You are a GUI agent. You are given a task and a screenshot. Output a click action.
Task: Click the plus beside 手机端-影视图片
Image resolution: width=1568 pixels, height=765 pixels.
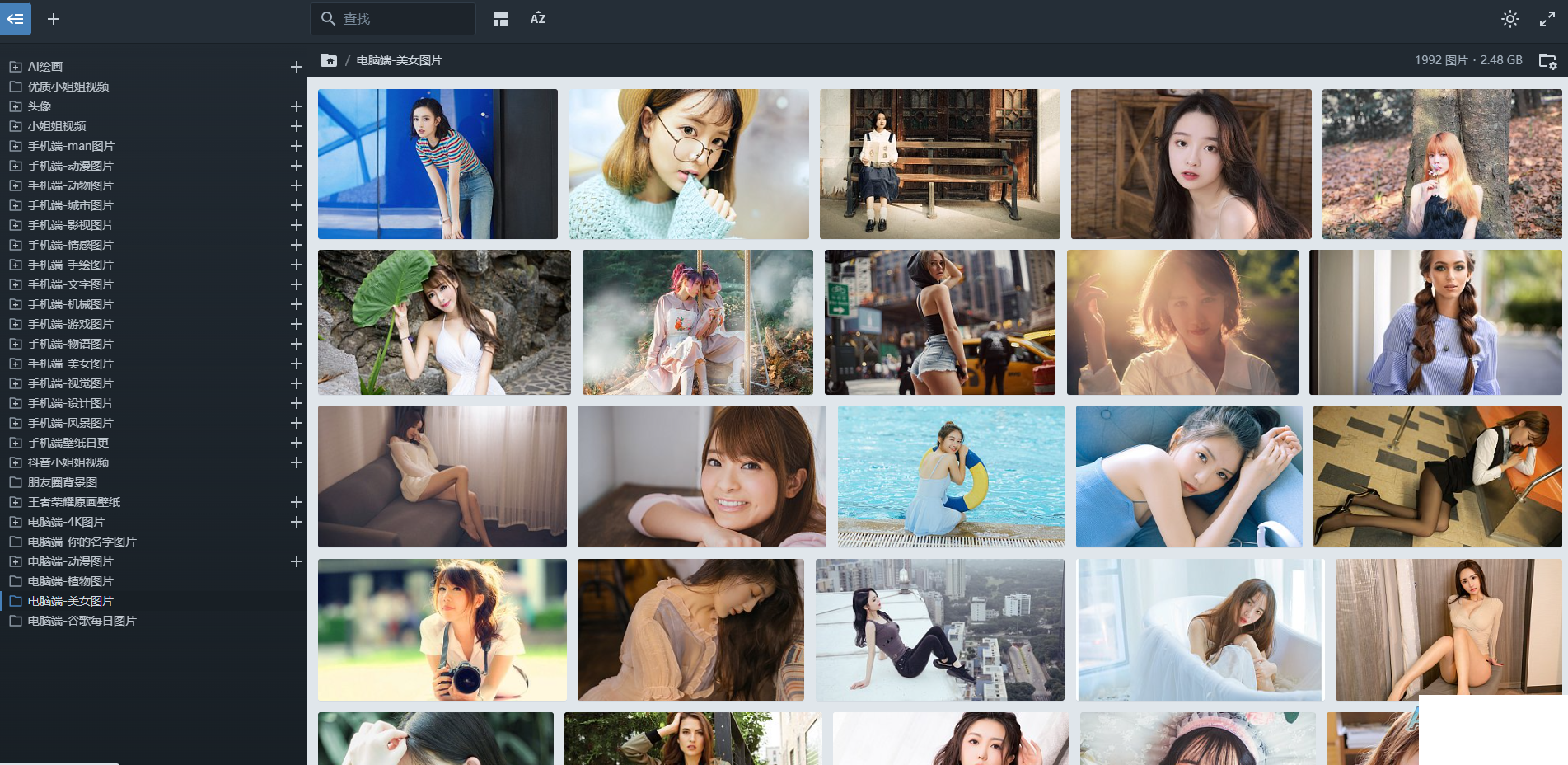pyautogui.click(x=297, y=225)
